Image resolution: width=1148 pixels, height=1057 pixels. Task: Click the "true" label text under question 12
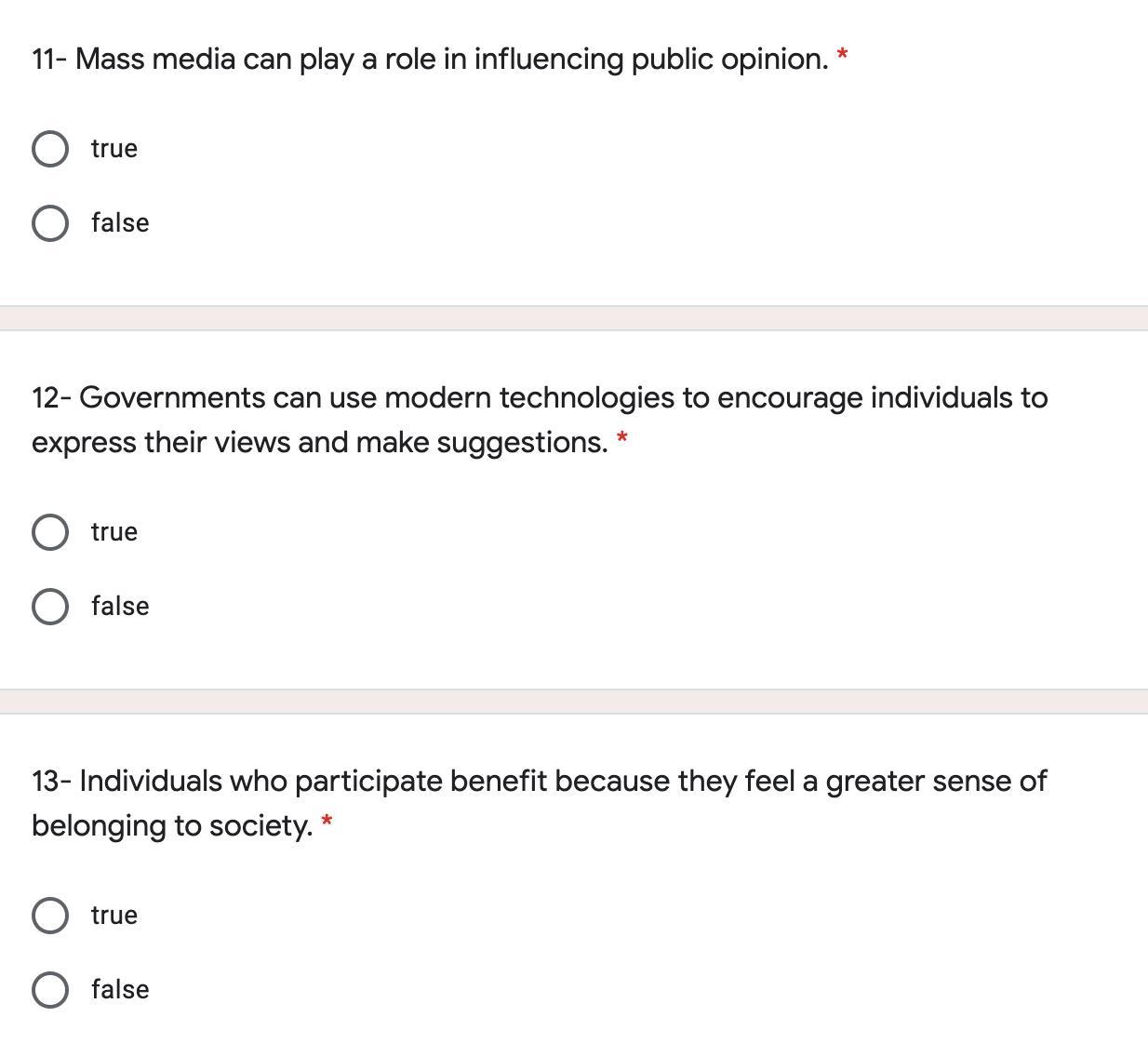[x=114, y=532]
